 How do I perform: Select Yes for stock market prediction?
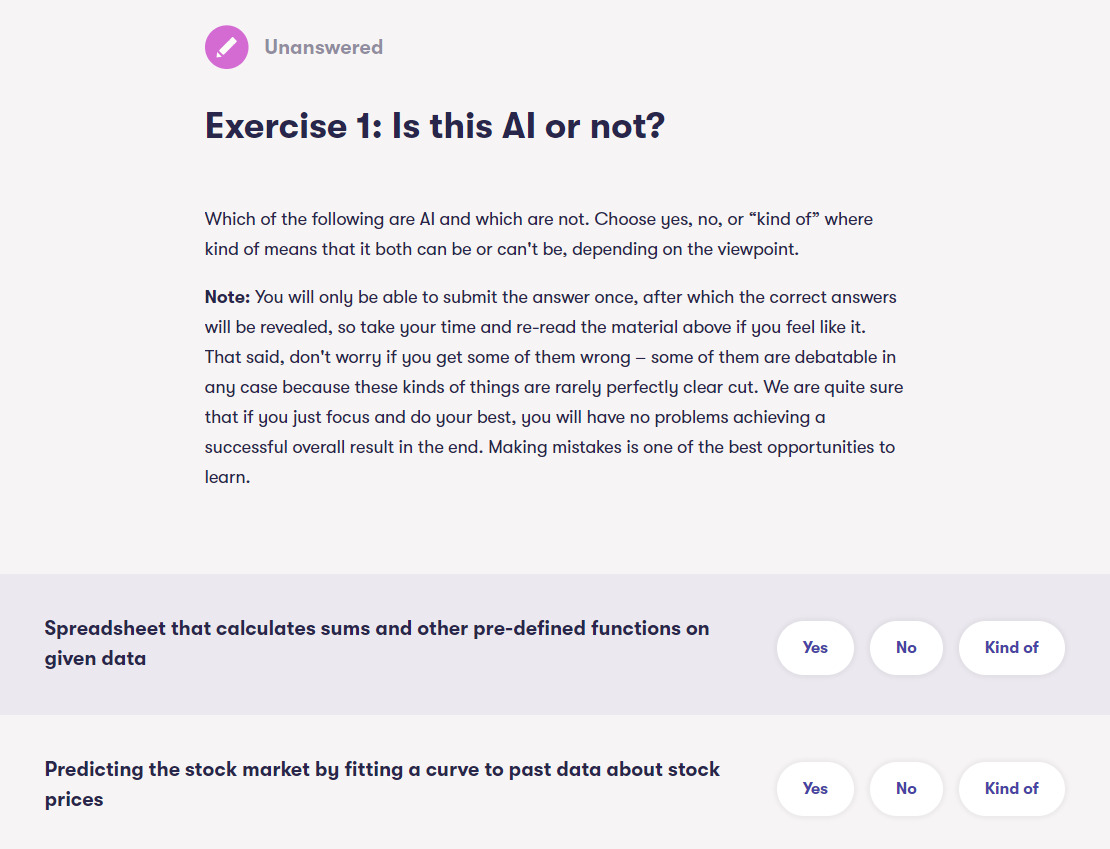coord(815,788)
